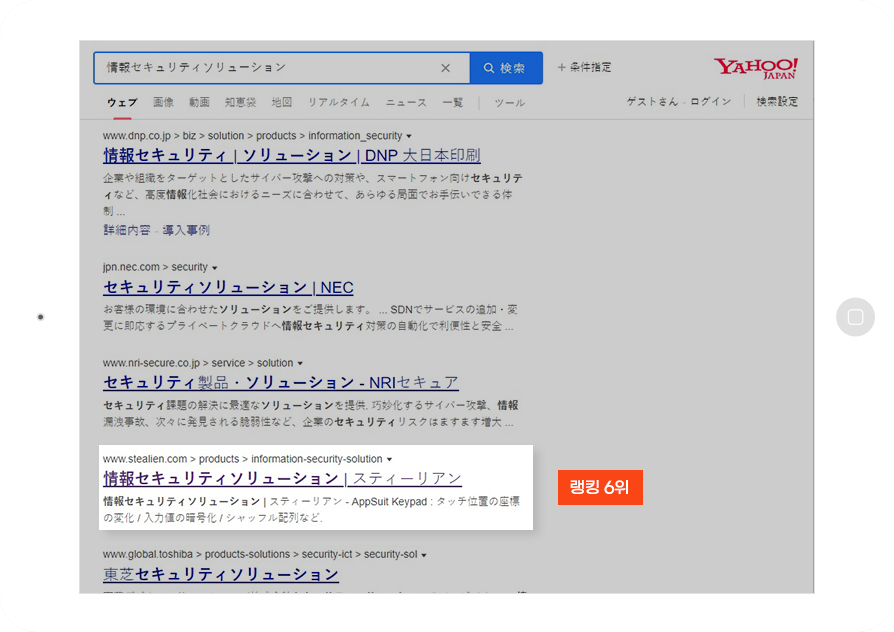Open the 東芝セキュリティソリューション result

click(x=221, y=574)
